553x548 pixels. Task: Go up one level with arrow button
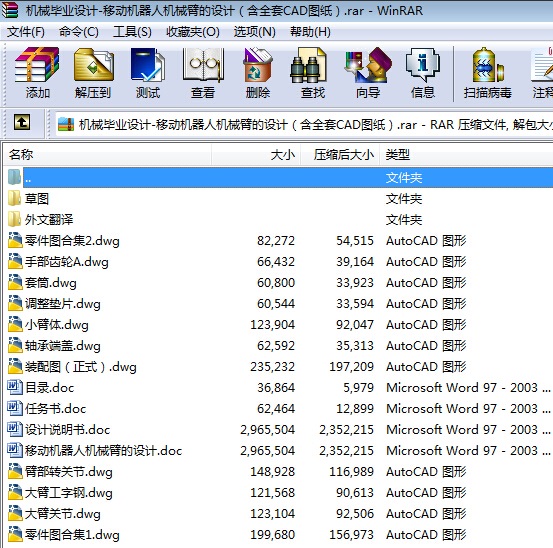(x=22, y=123)
